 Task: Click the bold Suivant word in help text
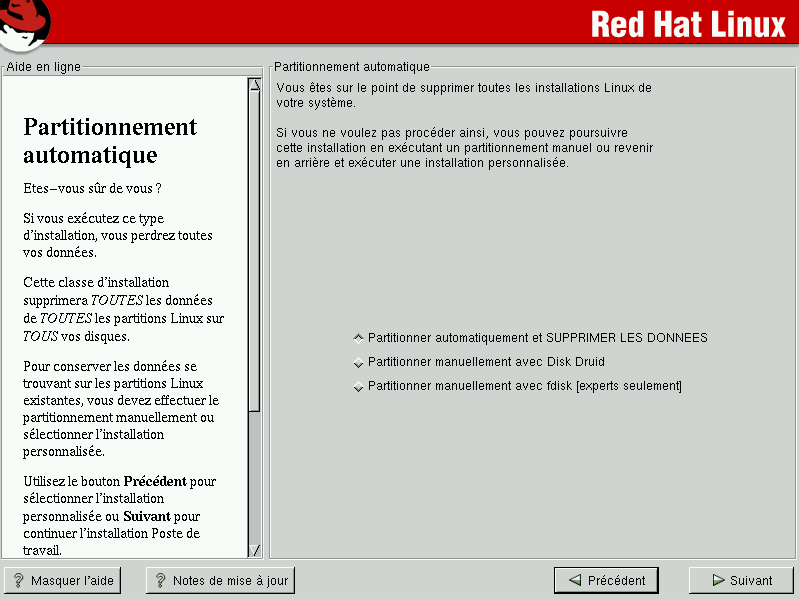[146, 516]
